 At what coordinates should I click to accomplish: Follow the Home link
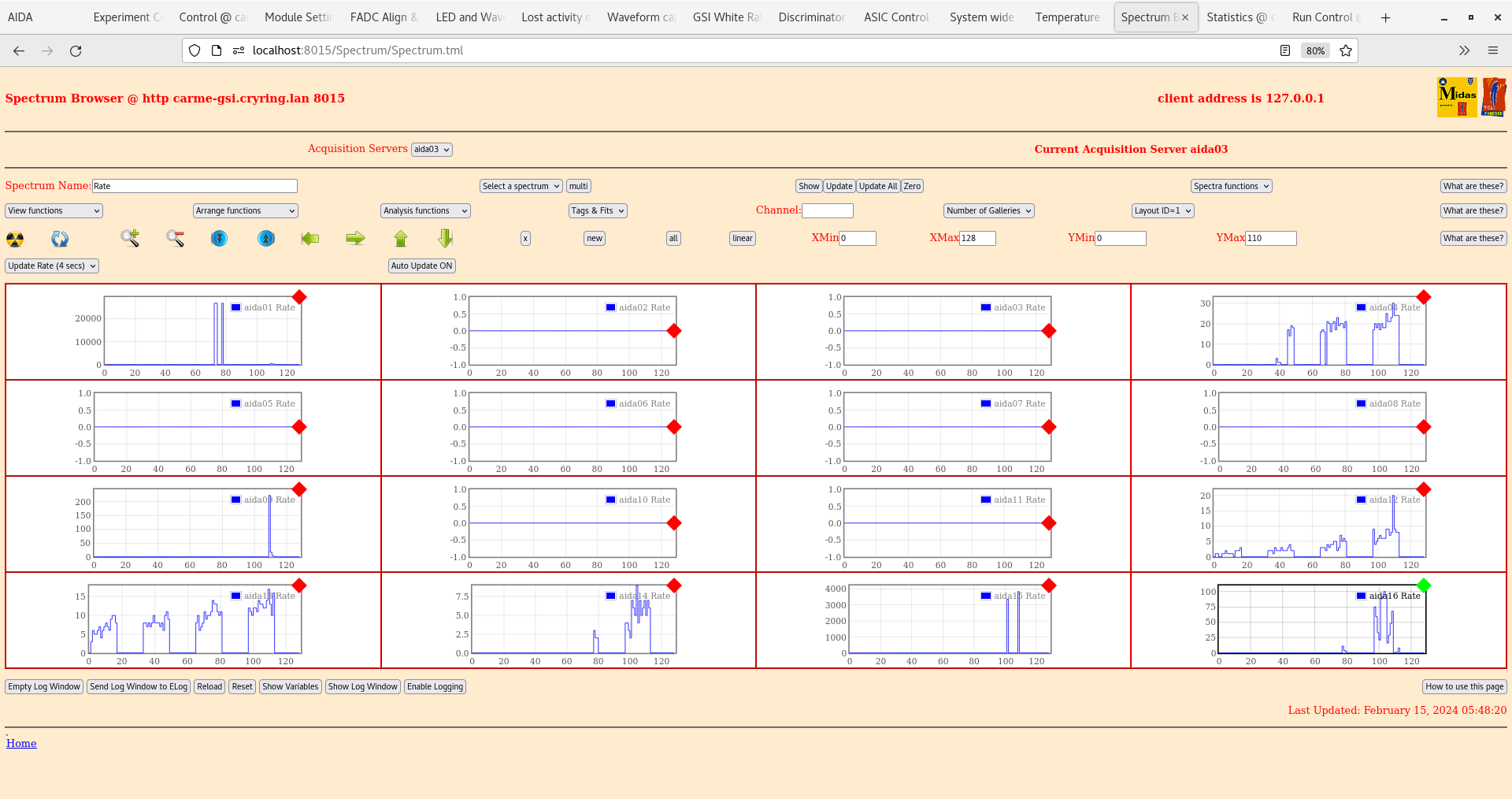pos(21,743)
